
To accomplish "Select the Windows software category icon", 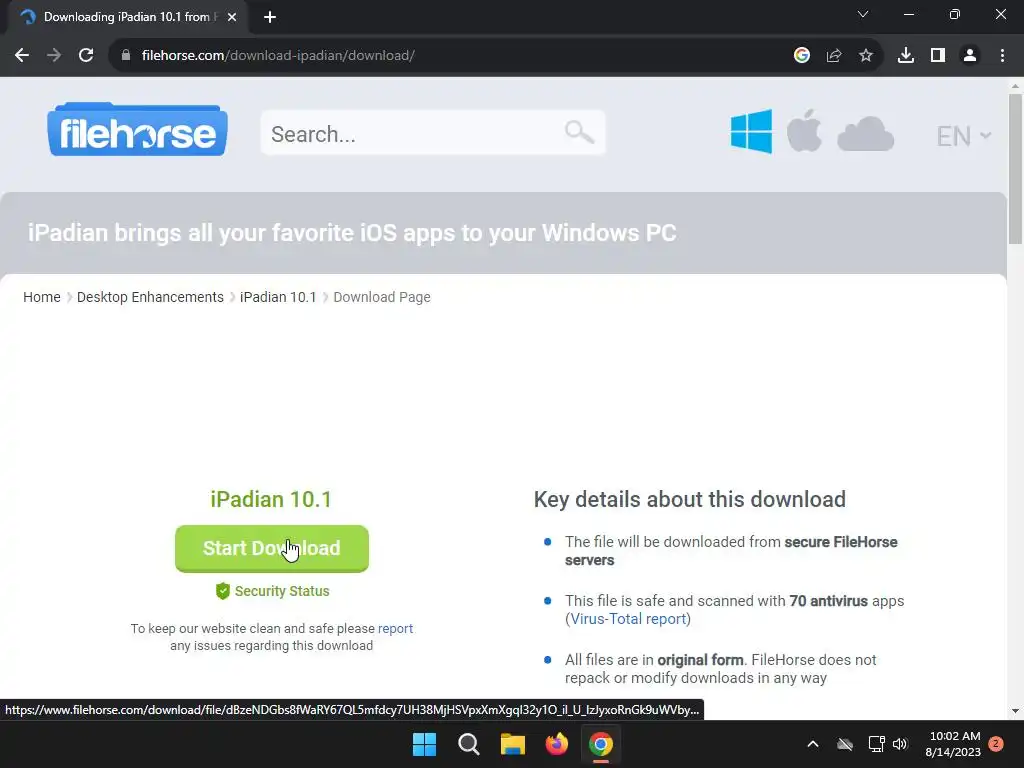I will [x=751, y=131].
